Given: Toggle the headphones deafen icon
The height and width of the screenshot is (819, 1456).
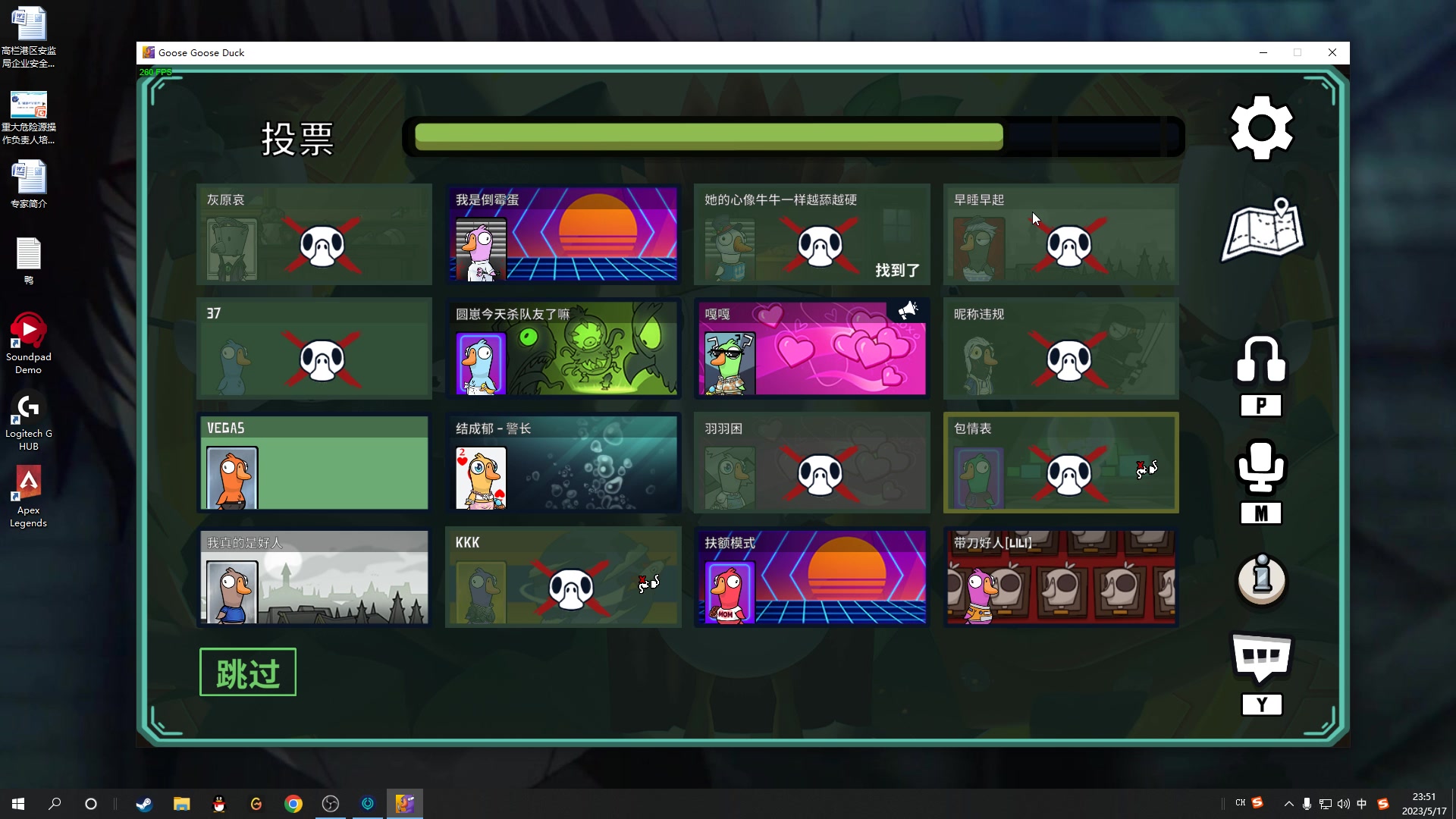Looking at the screenshot, I should tap(1261, 360).
